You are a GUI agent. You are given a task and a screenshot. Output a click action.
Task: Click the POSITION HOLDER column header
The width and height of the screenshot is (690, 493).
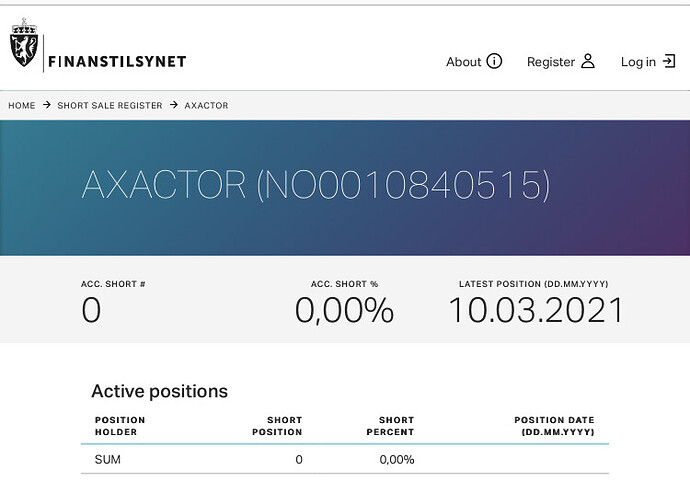[120, 426]
